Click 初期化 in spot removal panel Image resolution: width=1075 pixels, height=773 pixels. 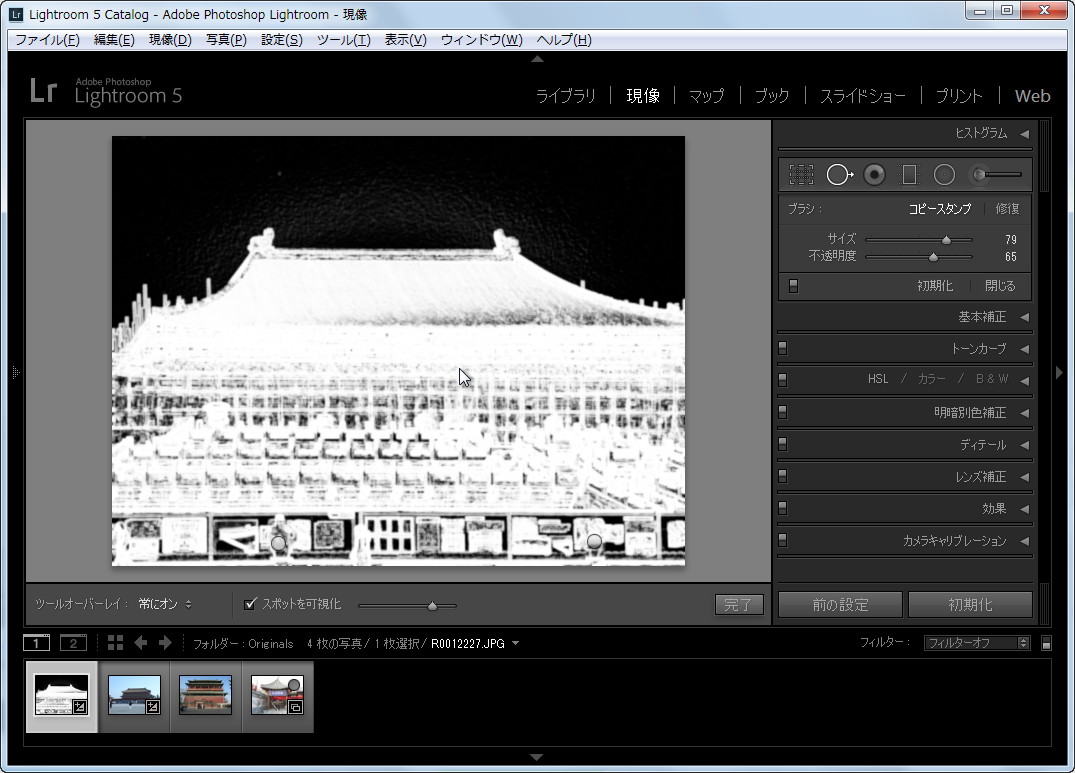click(935, 286)
